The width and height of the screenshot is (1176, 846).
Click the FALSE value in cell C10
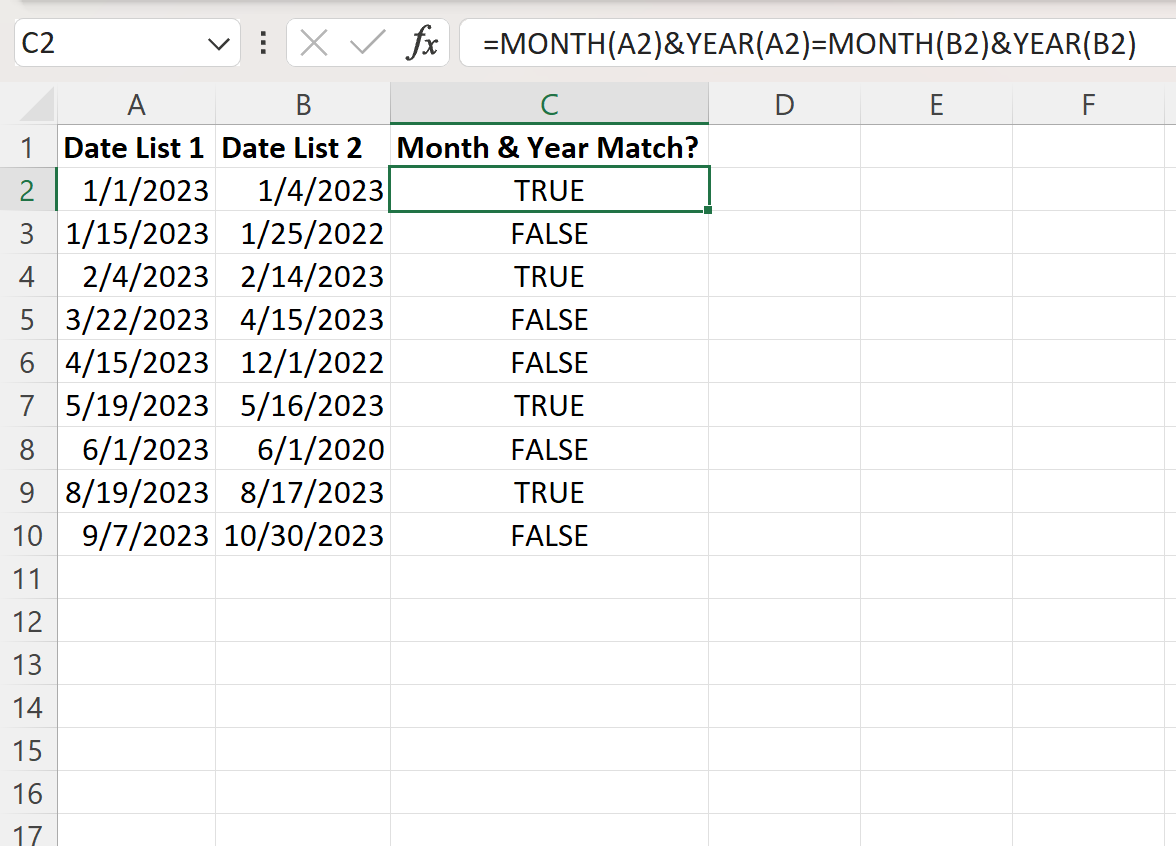click(549, 535)
